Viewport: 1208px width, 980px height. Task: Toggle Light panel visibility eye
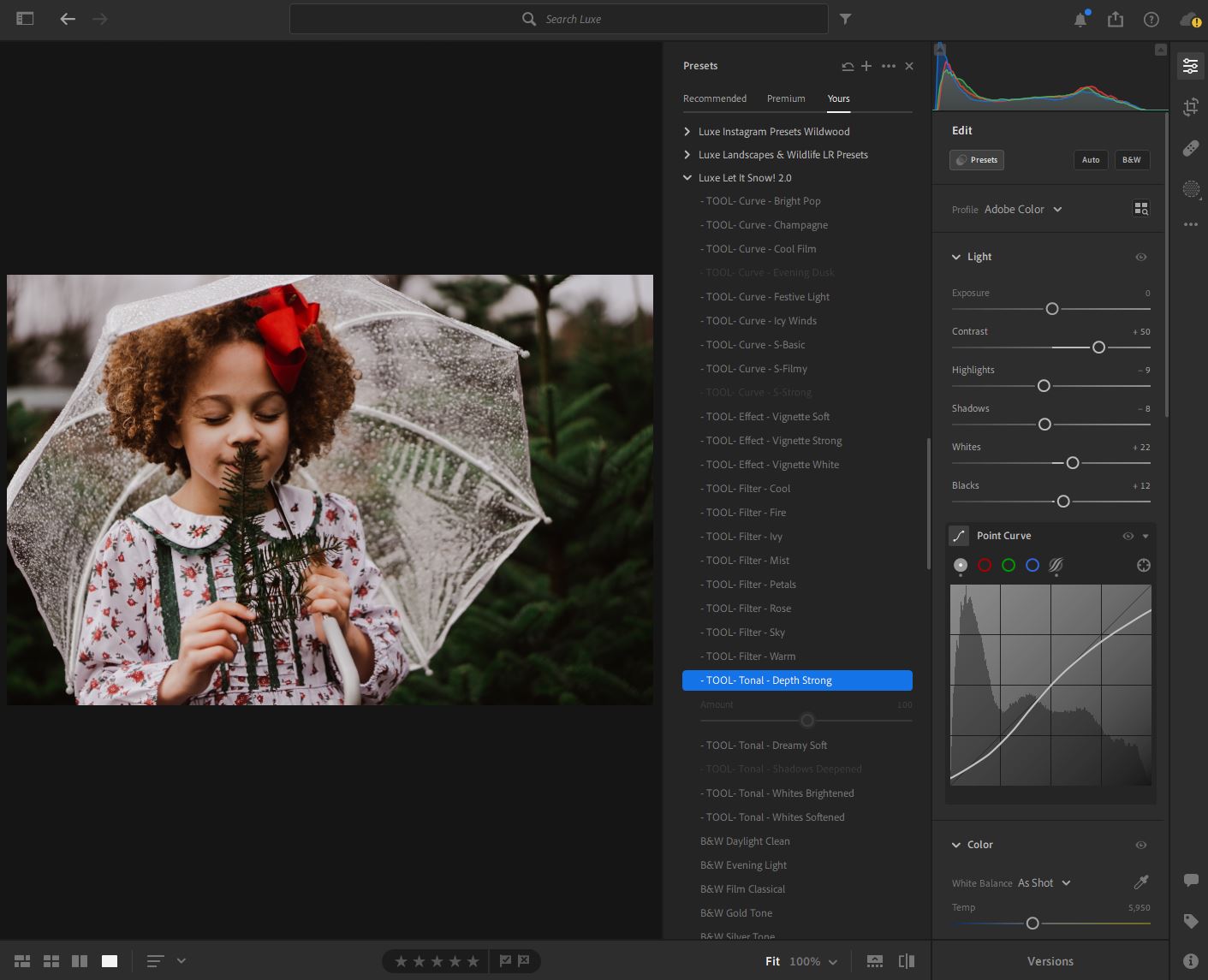pyautogui.click(x=1140, y=257)
